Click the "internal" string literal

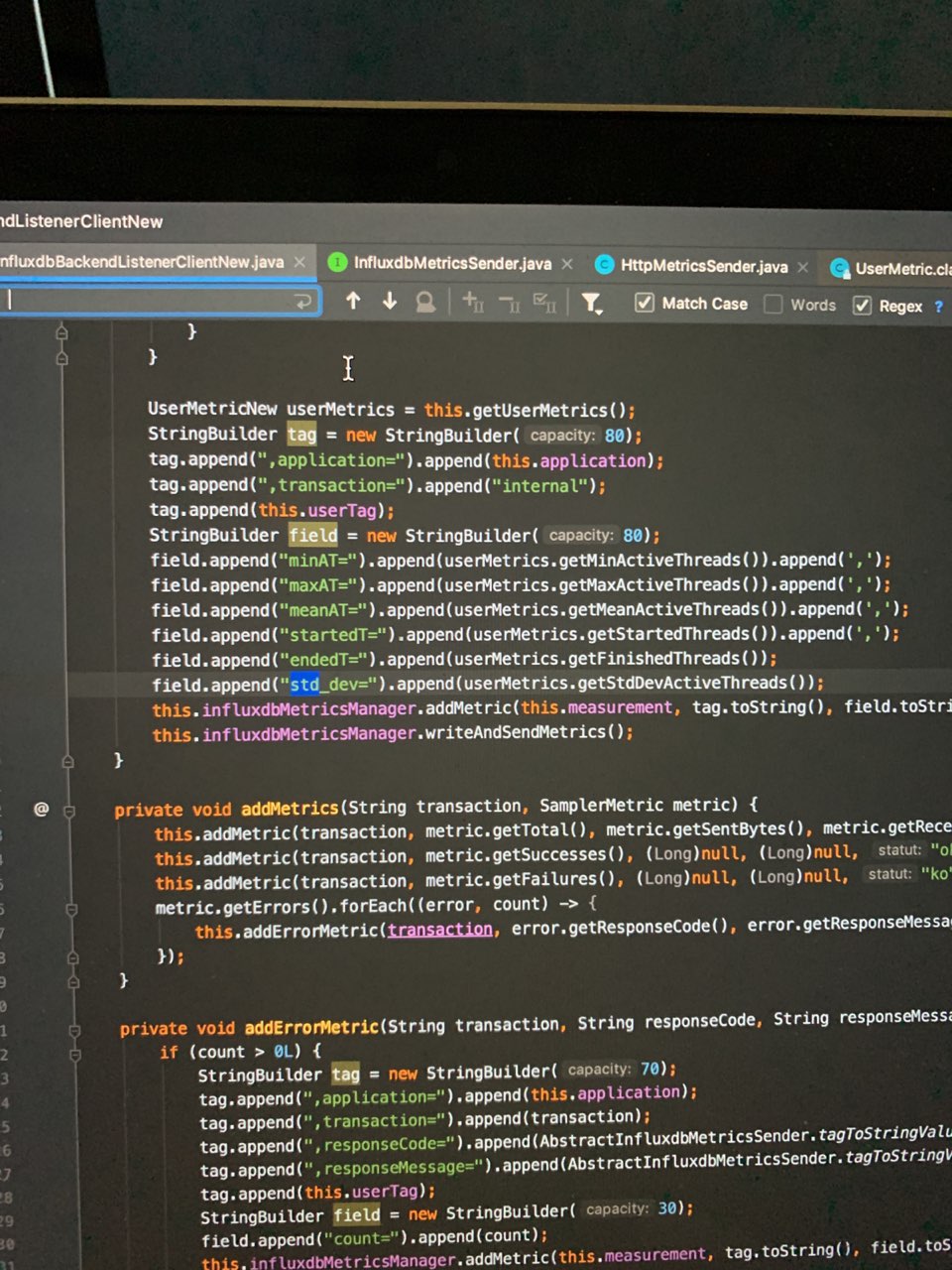click(x=540, y=486)
